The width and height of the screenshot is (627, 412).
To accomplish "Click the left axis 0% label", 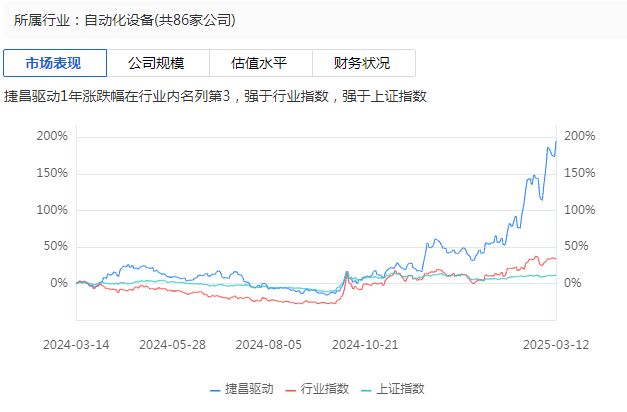I will coord(59,283).
